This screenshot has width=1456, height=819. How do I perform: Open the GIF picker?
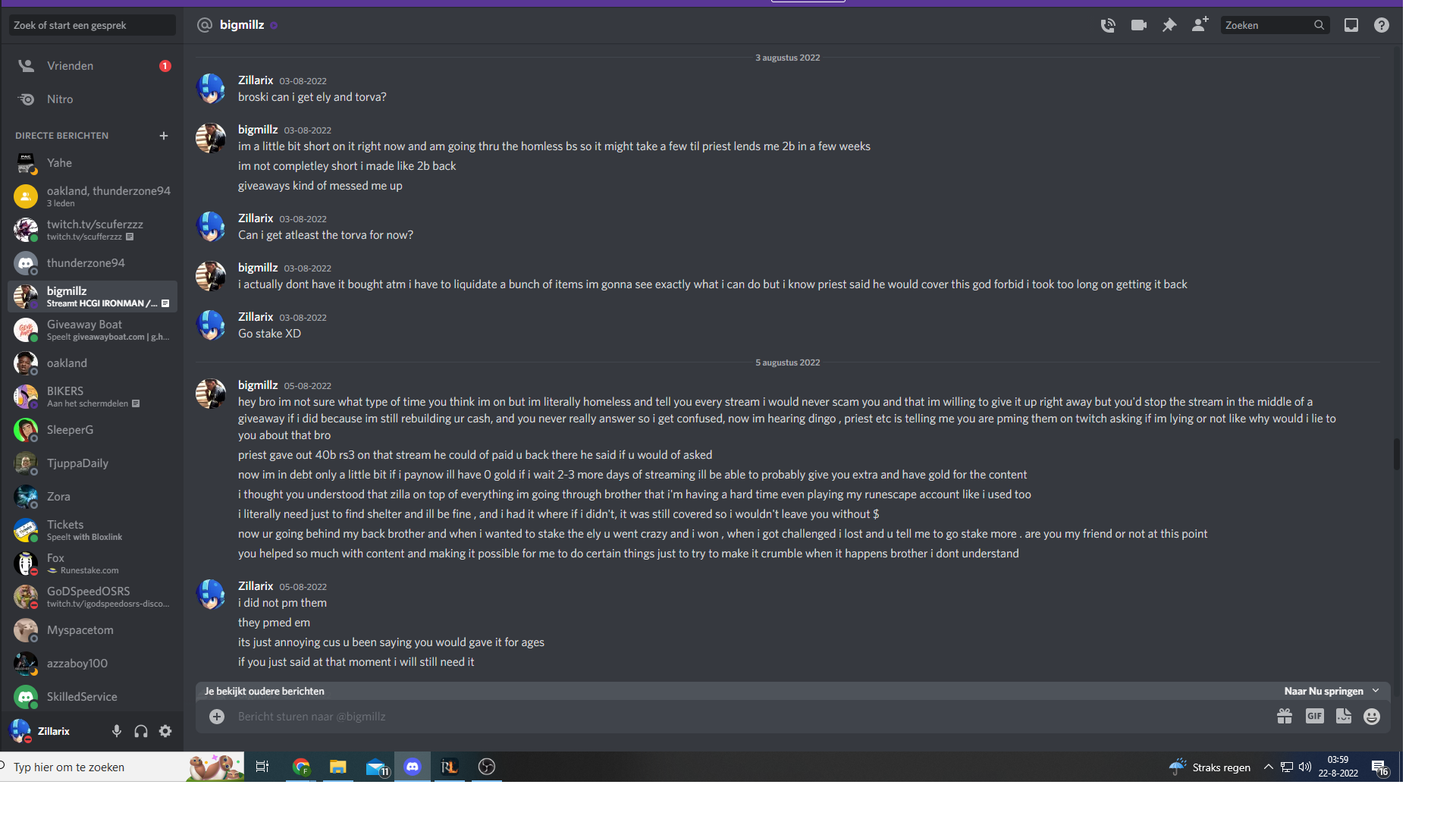coord(1314,717)
